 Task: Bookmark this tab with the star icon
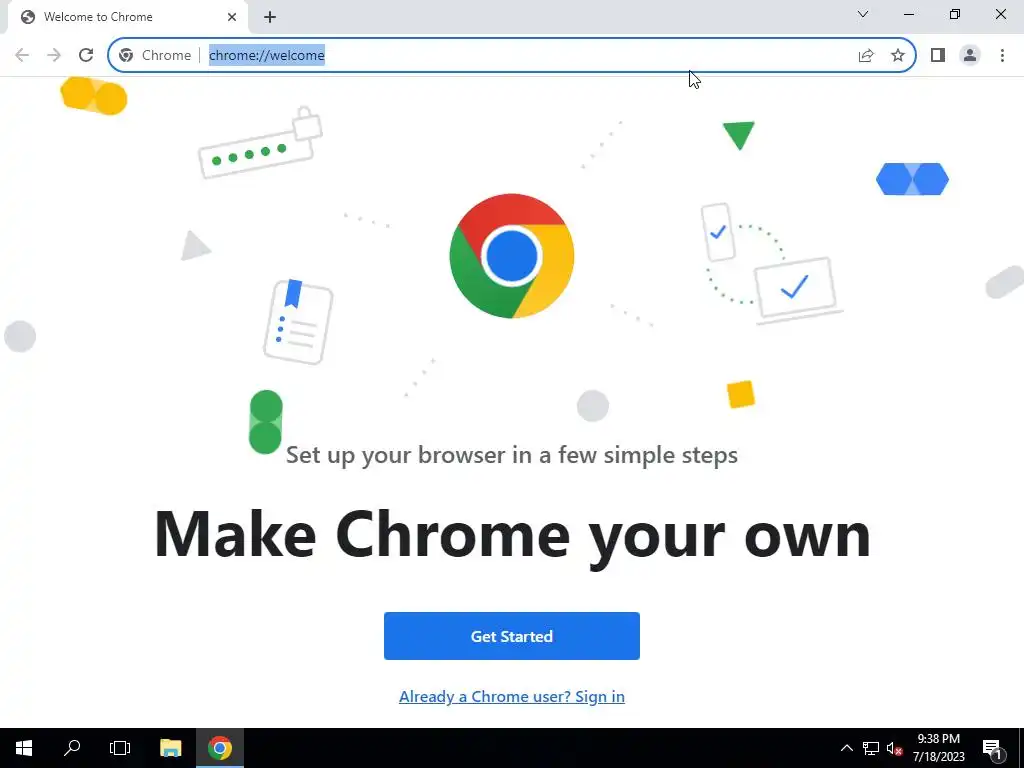coord(898,56)
